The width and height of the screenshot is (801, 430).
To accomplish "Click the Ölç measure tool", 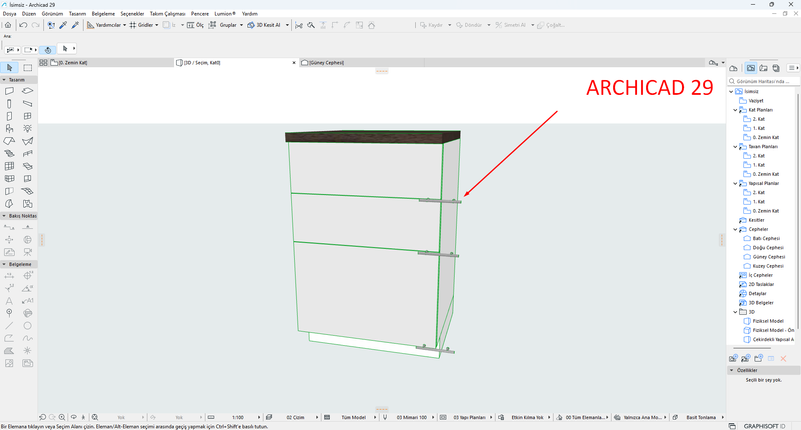I will [195, 25].
